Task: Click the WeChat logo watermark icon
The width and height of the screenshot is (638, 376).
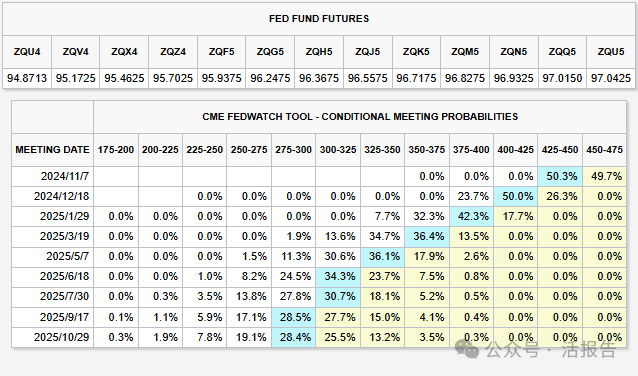Action: 467,349
